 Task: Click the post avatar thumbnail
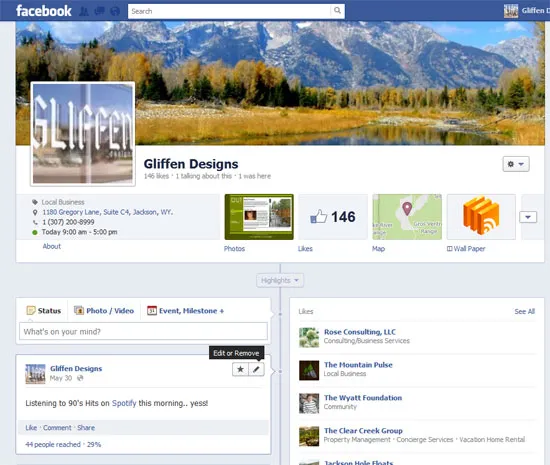(x=35, y=374)
